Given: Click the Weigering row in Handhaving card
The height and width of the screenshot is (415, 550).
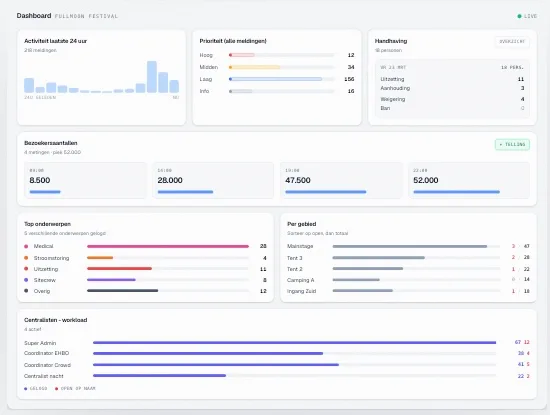Looking at the screenshot, I should coord(452,99).
